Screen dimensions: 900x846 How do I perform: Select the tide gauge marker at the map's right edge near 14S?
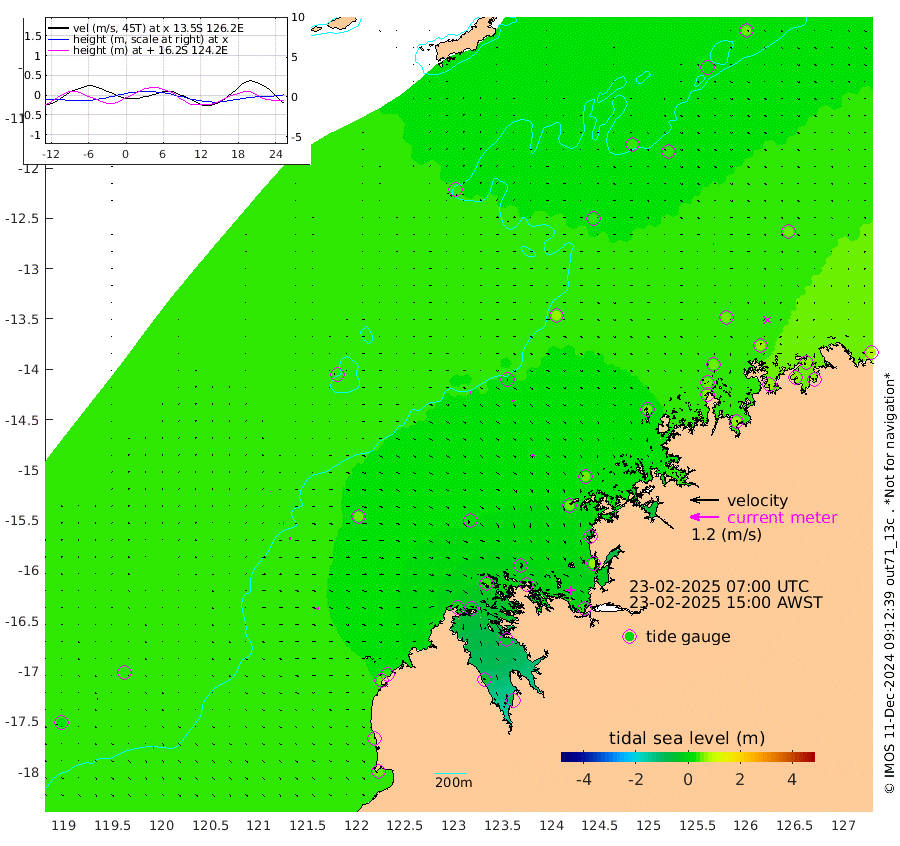[x=871, y=352]
